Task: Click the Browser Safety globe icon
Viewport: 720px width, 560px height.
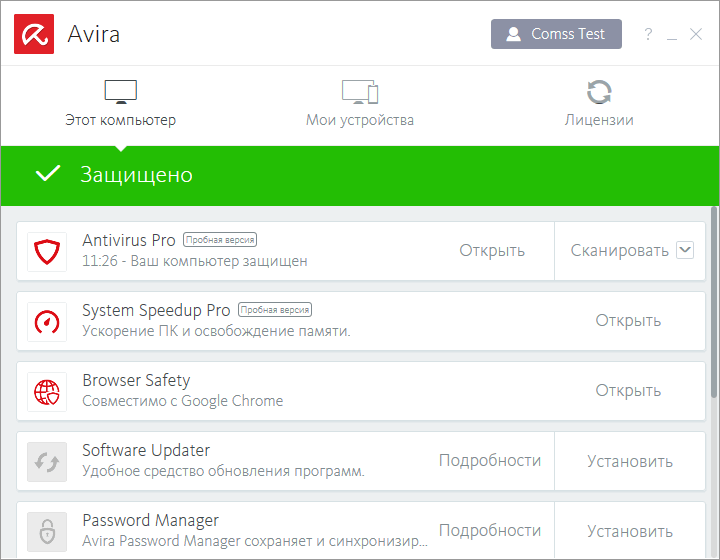Action: pyautogui.click(x=47, y=392)
